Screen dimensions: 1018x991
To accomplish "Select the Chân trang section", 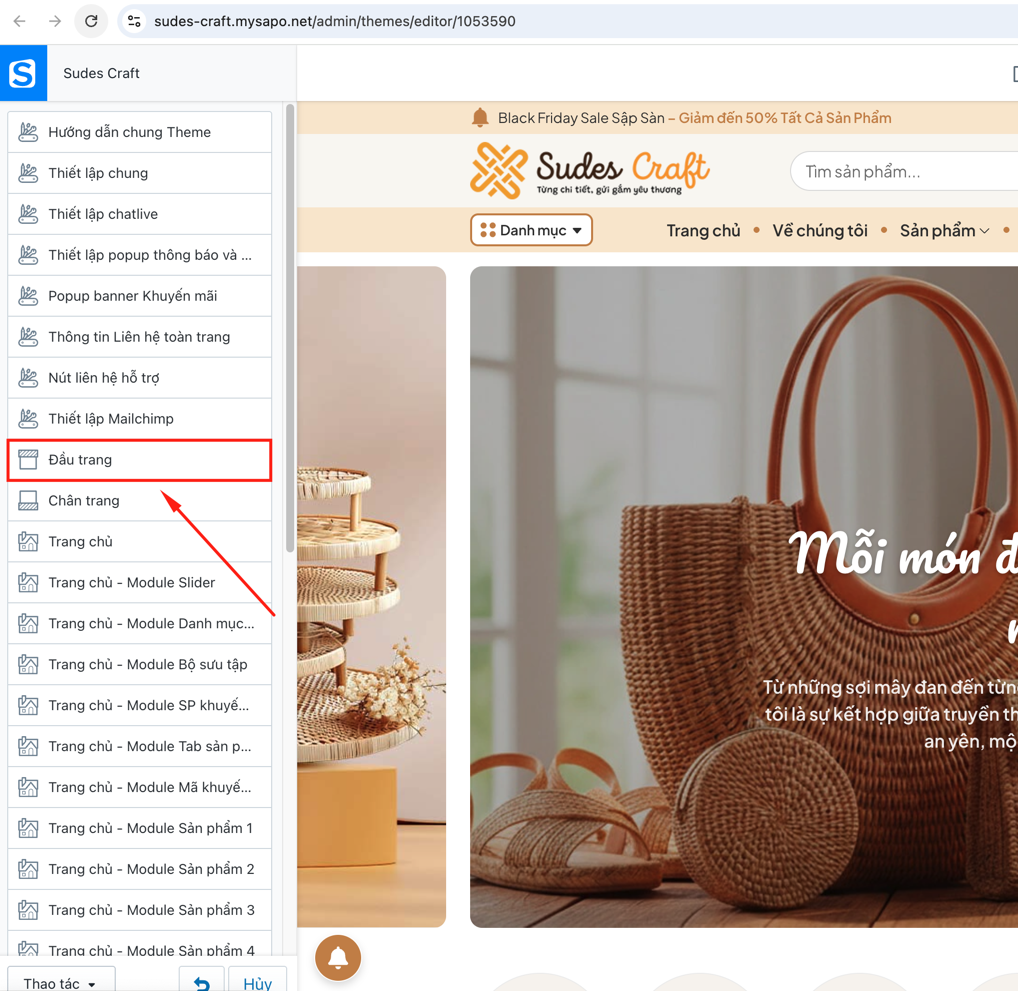I will (x=140, y=501).
